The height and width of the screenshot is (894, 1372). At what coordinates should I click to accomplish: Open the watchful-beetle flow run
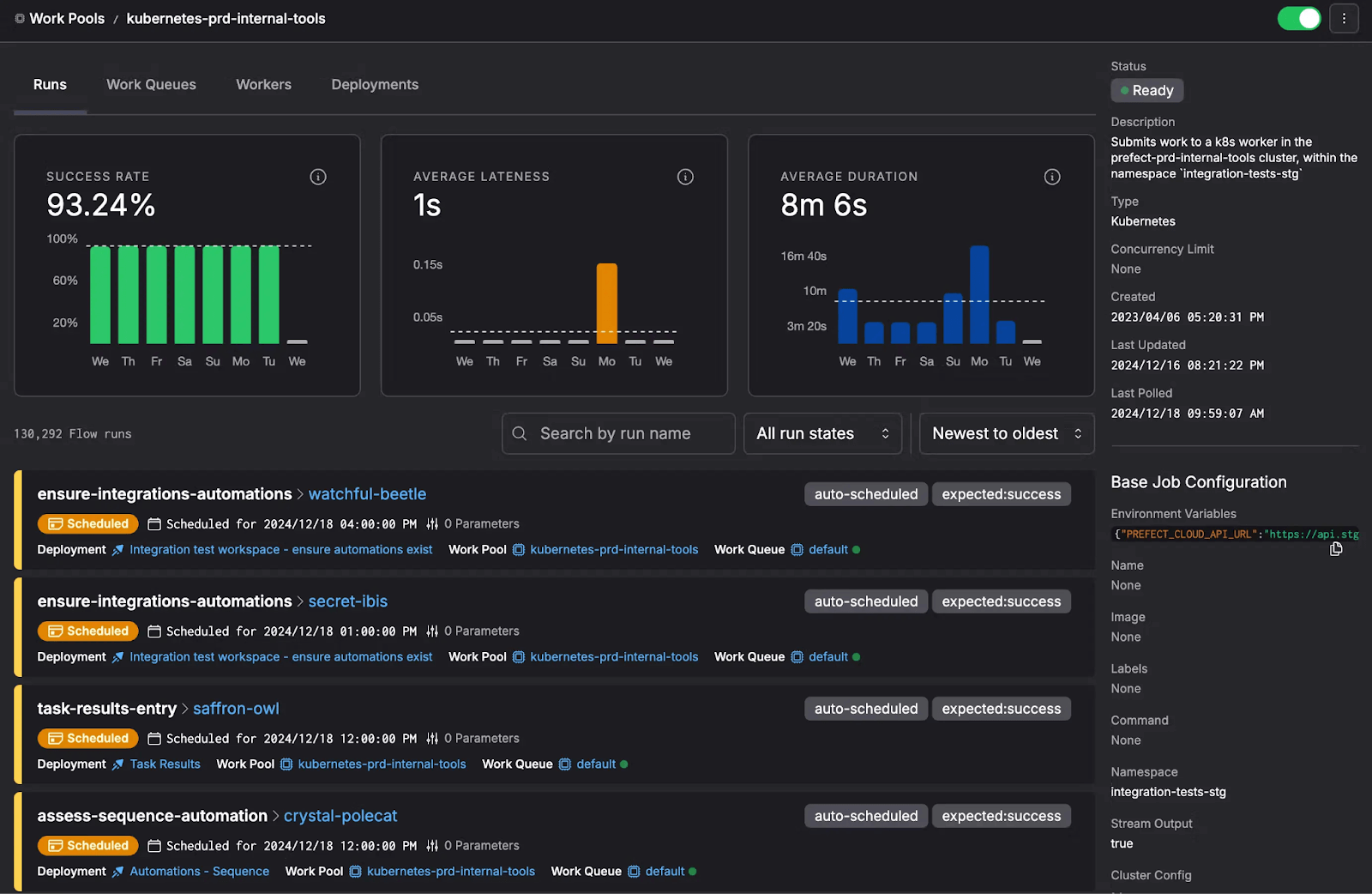pos(367,494)
